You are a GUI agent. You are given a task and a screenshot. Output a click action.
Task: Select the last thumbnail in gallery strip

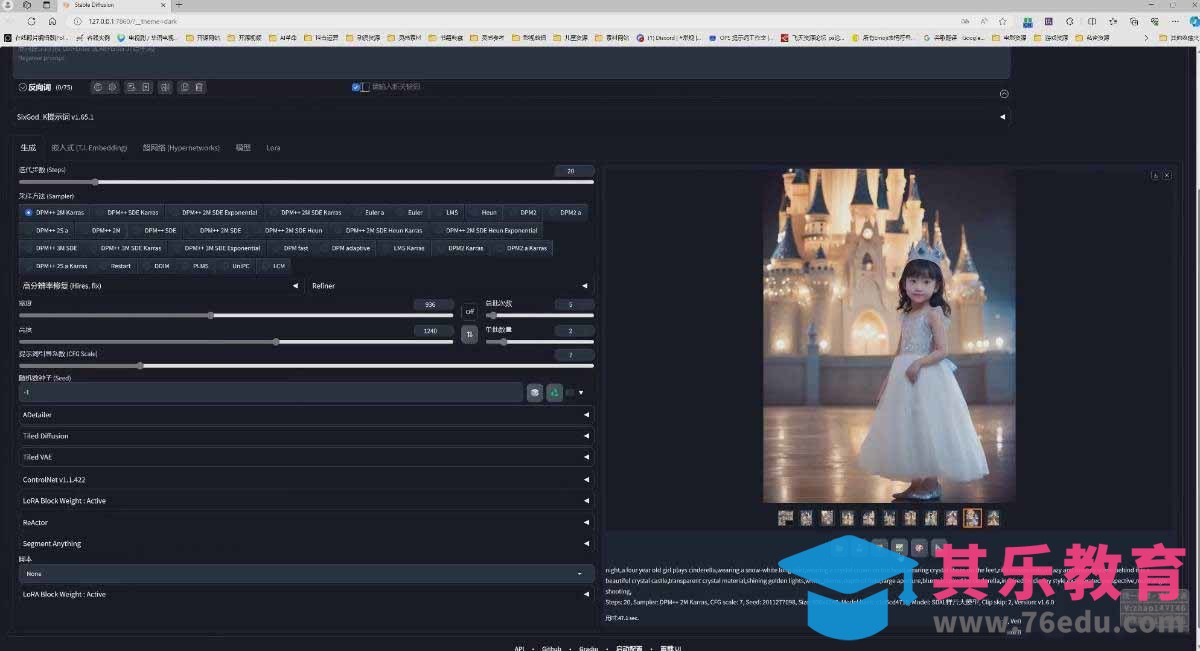(x=993, y=518)
